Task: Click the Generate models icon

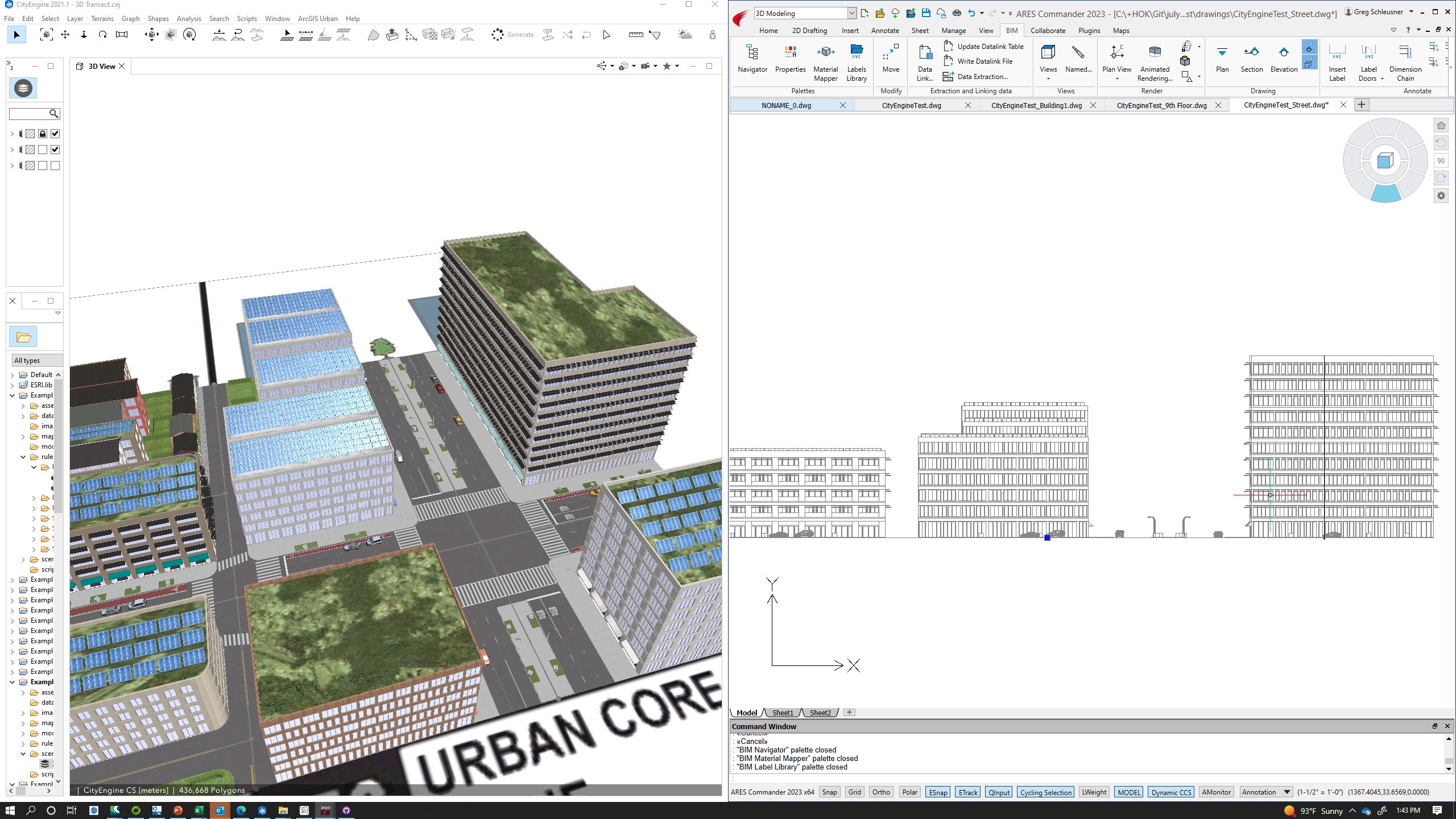Action: point(498,35)
